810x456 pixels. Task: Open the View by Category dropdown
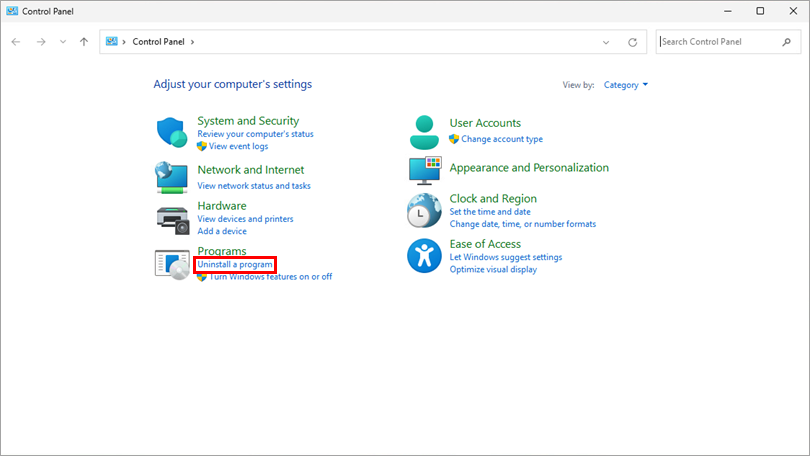626,85
